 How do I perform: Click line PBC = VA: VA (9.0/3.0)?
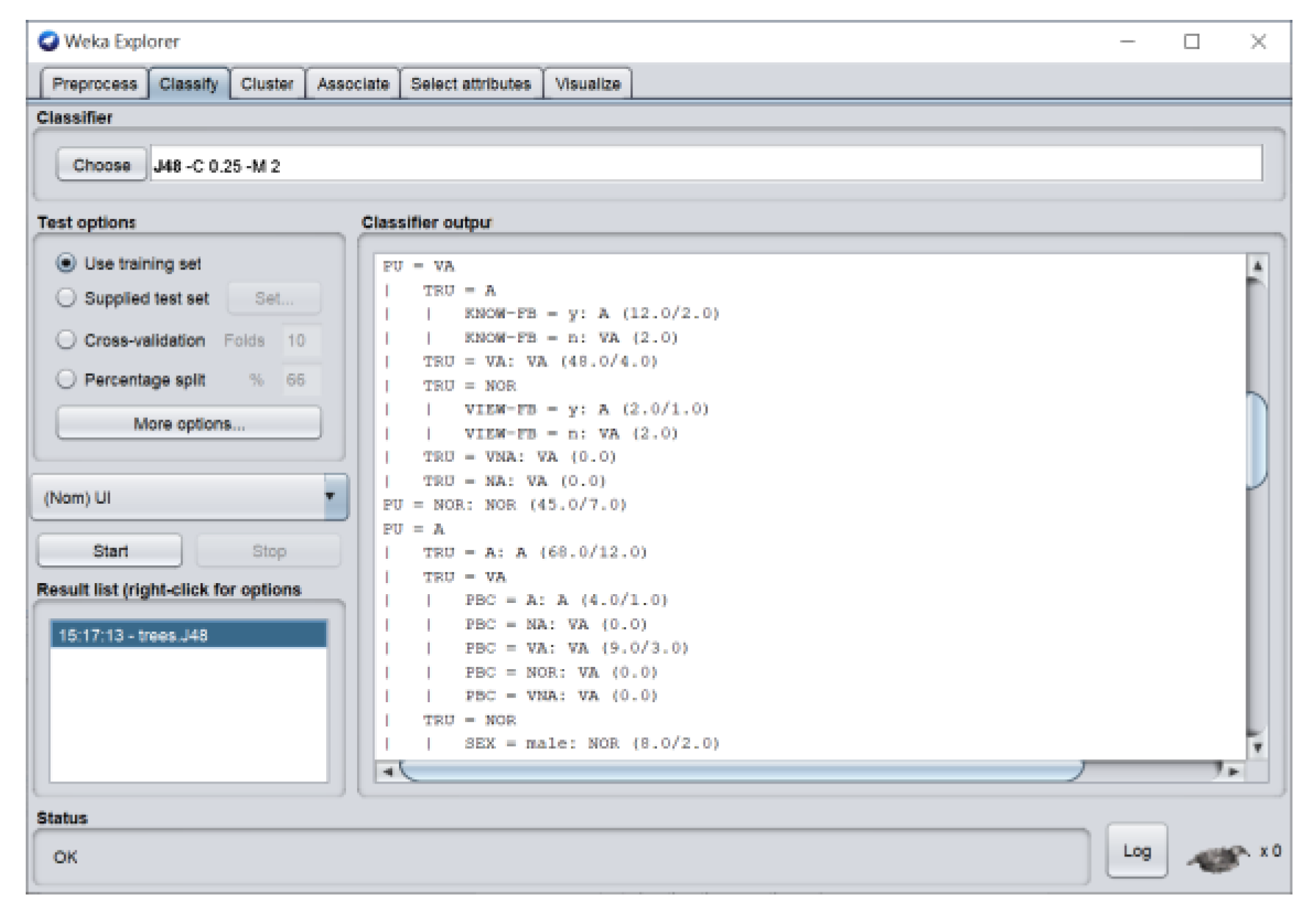[x=576, y=648]
